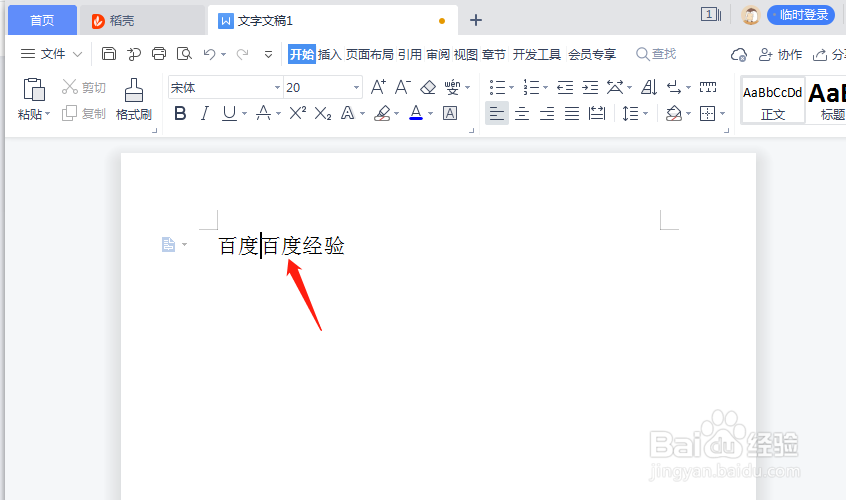The image size is (846, 500).
Task: Increase font size with A+ icon
Action: coord(378,87)
